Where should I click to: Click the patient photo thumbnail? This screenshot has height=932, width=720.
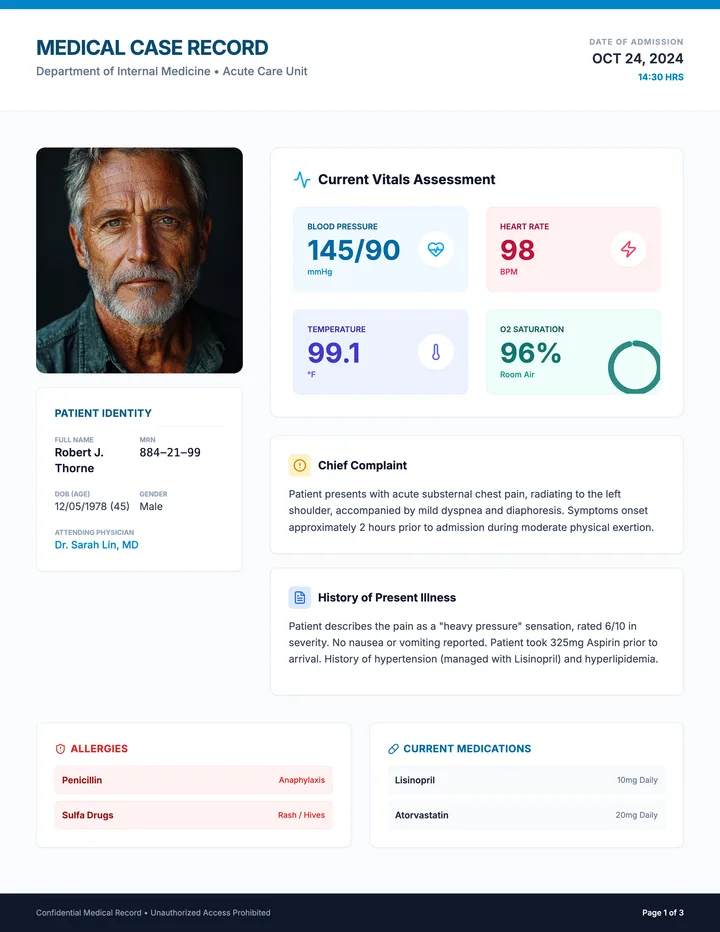click(139, 260)
